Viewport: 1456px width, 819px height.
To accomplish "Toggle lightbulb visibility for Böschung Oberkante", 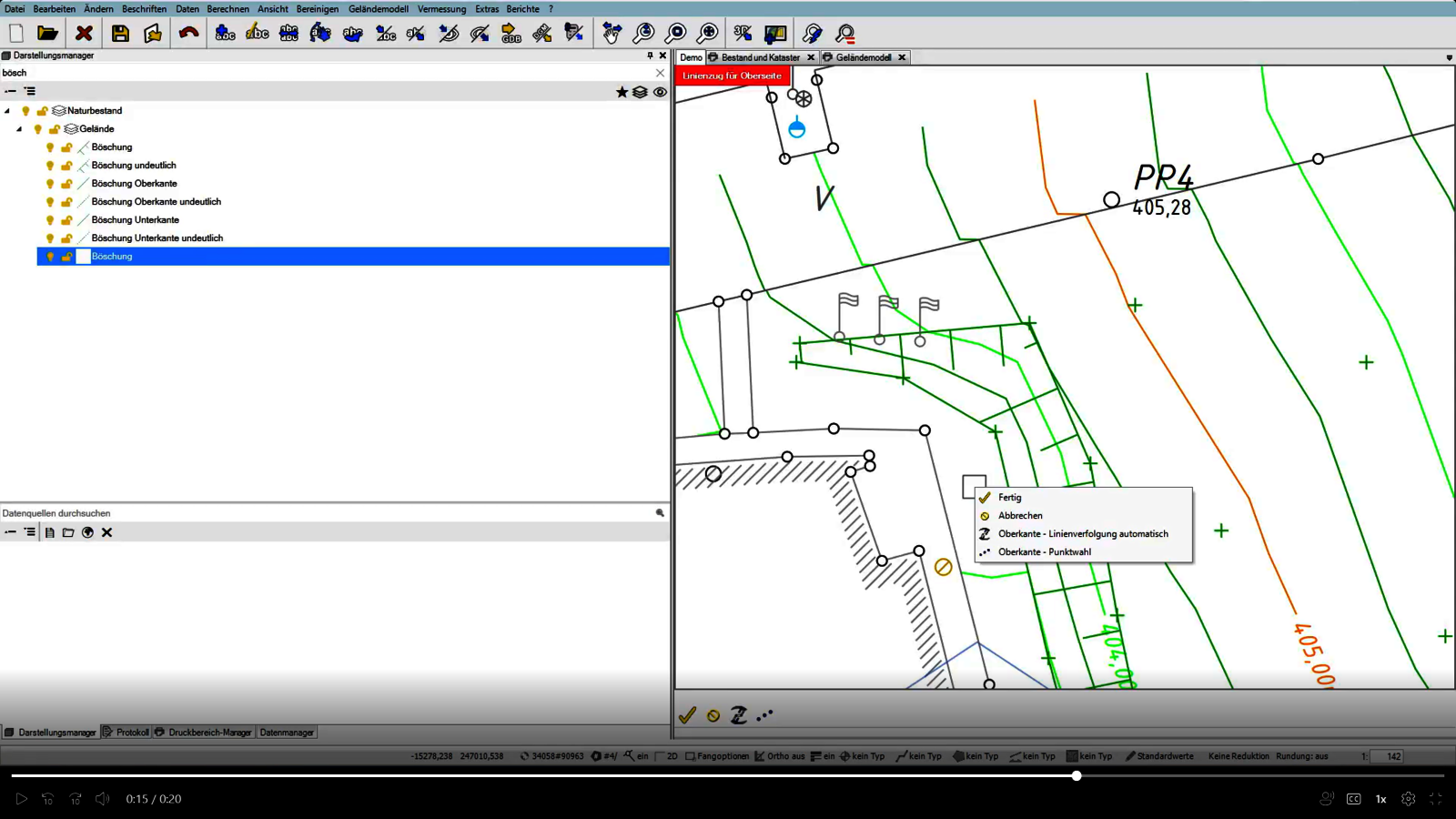I will 50,184.
